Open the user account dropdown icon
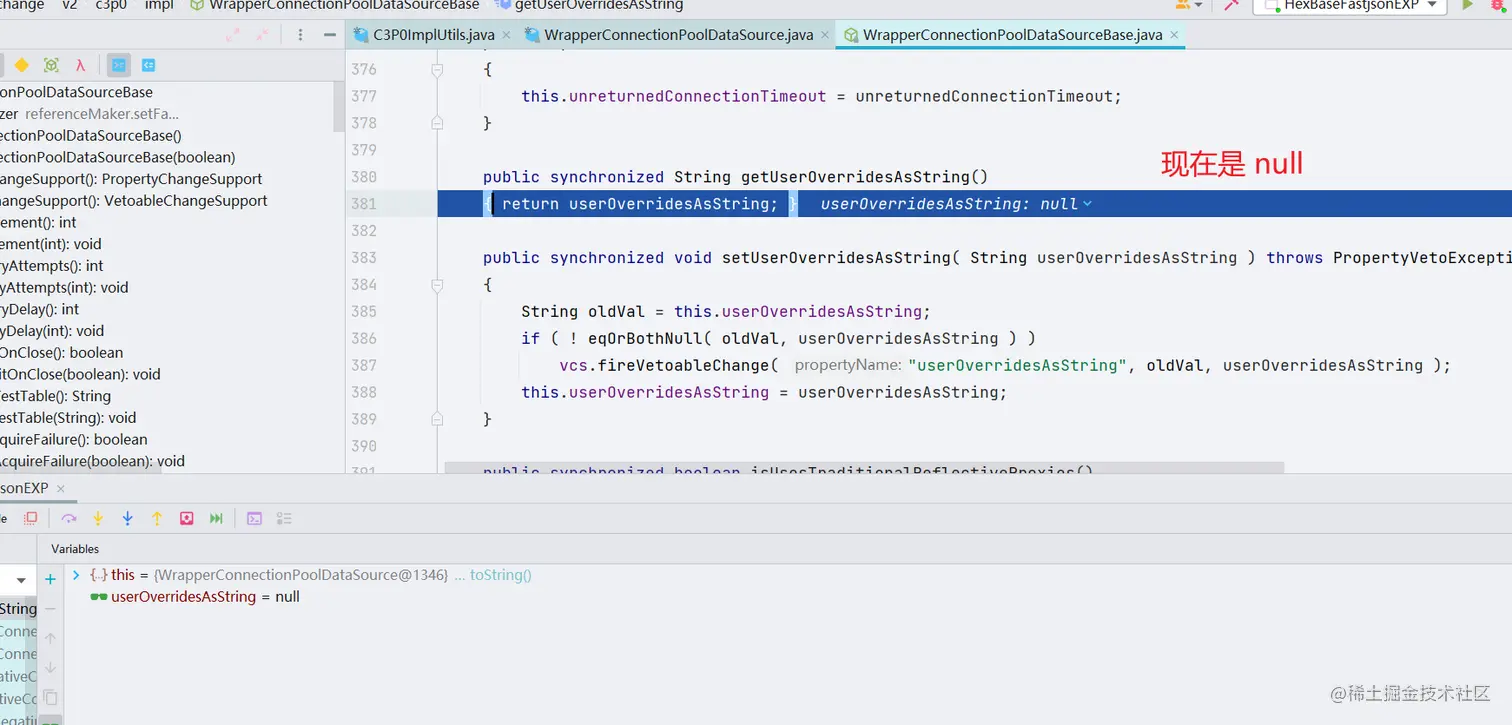The width and height of the screenshot is (1512, 725). pyautogui.click(x=1188, y=5)
